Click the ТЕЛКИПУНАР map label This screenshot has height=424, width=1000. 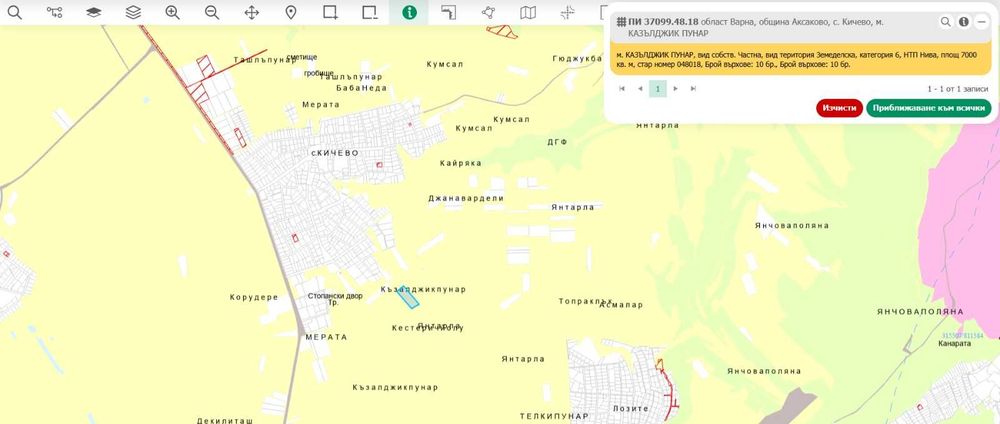[554, 416]
